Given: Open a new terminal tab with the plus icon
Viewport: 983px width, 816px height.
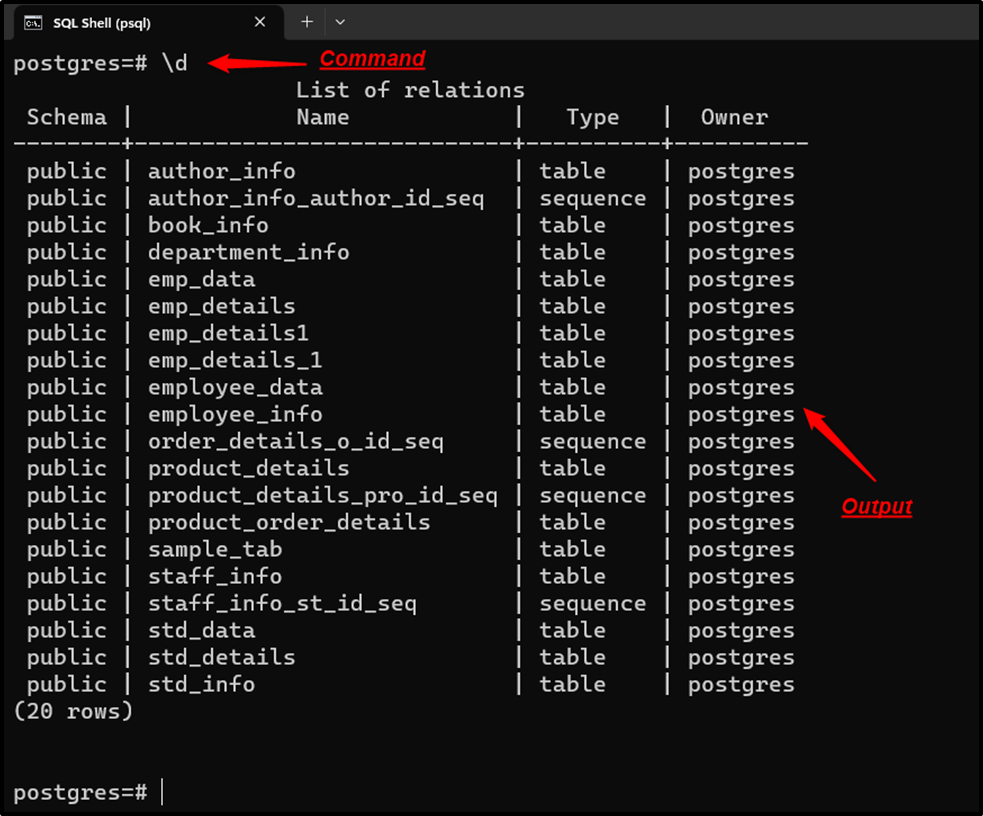Looking at the screenshot, I should point(306,21).
